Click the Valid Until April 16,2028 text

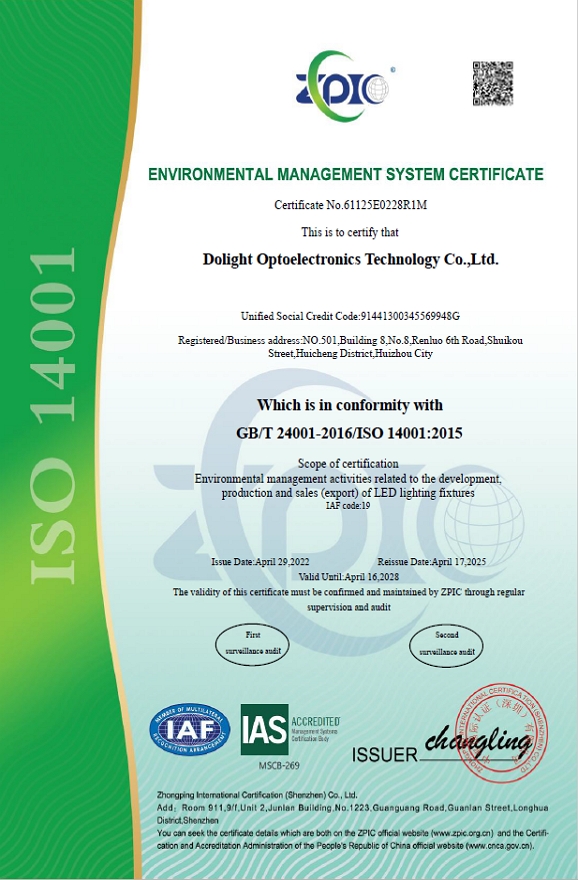[348, 576]
